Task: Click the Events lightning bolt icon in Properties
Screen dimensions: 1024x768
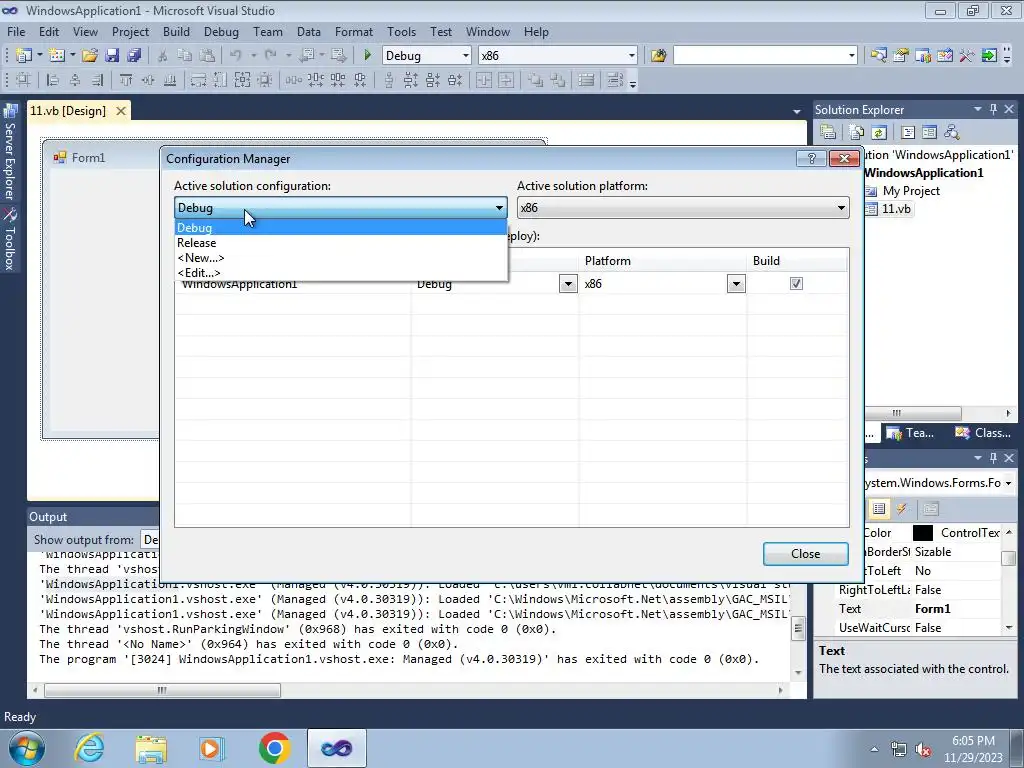Action: coord(902,509)
